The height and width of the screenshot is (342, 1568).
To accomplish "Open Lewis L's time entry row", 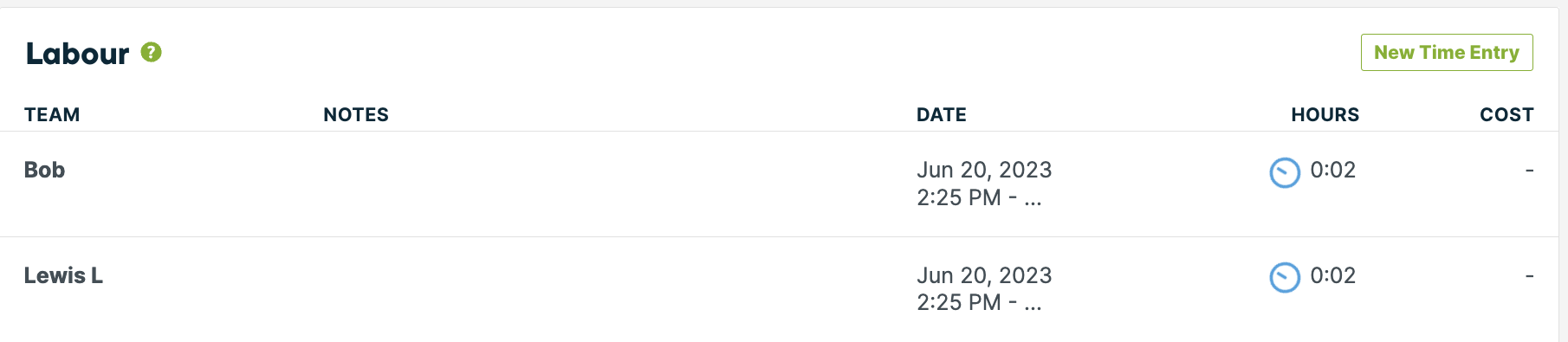I will 780,289.
